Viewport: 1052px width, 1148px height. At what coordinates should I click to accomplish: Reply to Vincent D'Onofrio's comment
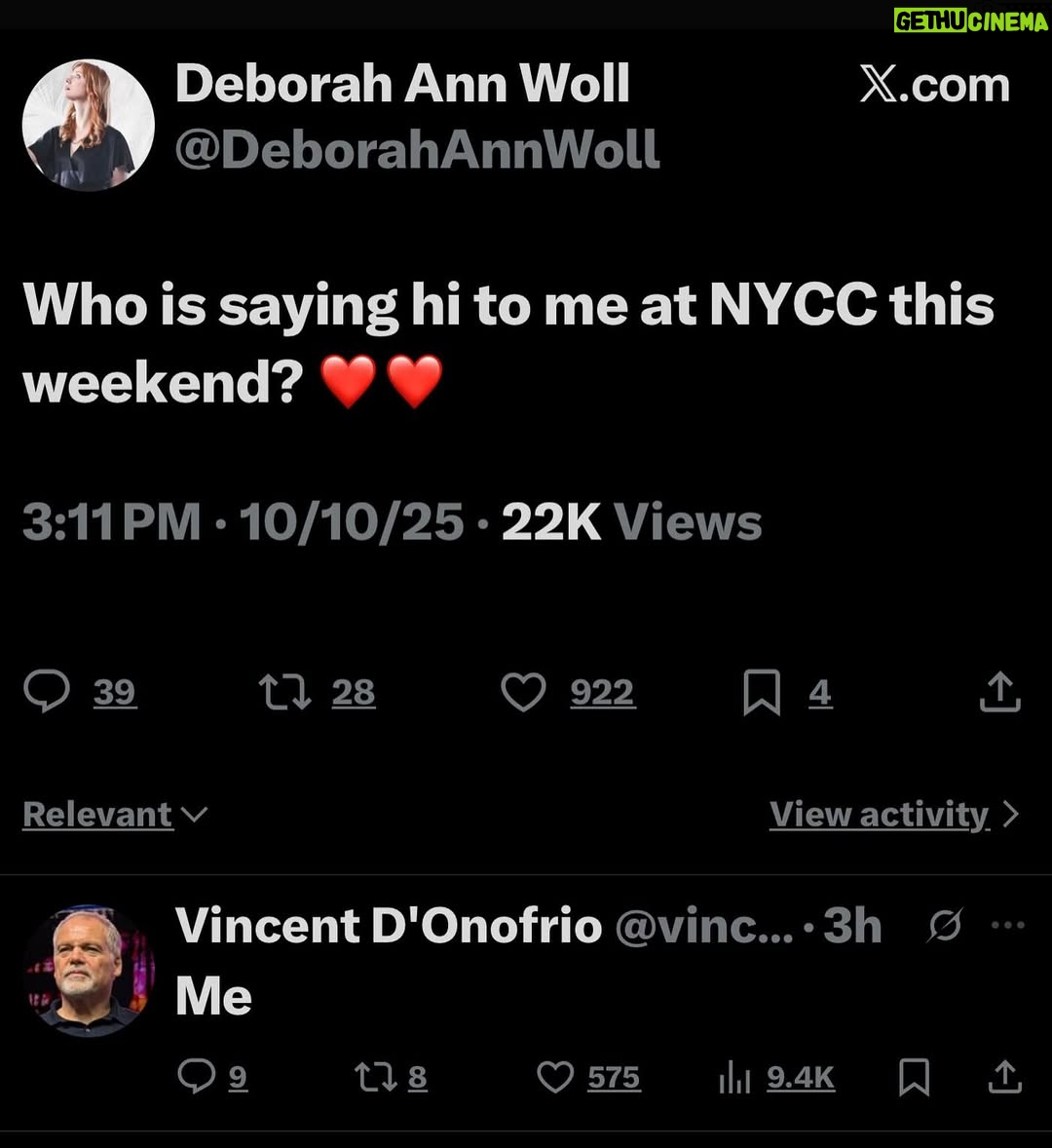[x=197, y=1076]
